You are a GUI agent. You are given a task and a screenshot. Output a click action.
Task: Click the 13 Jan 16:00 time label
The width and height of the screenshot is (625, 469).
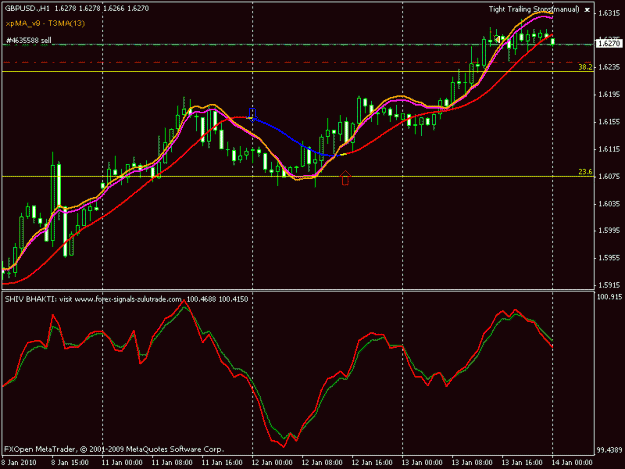point(522,463)
